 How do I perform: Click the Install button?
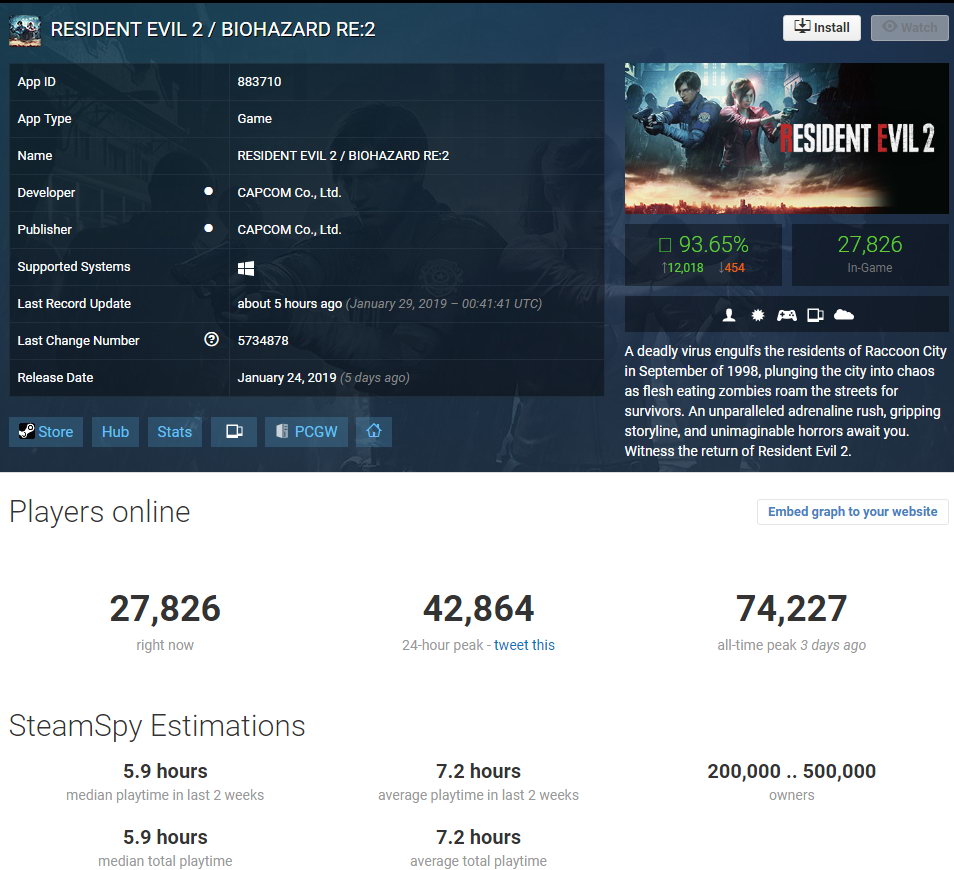(821, 27)
